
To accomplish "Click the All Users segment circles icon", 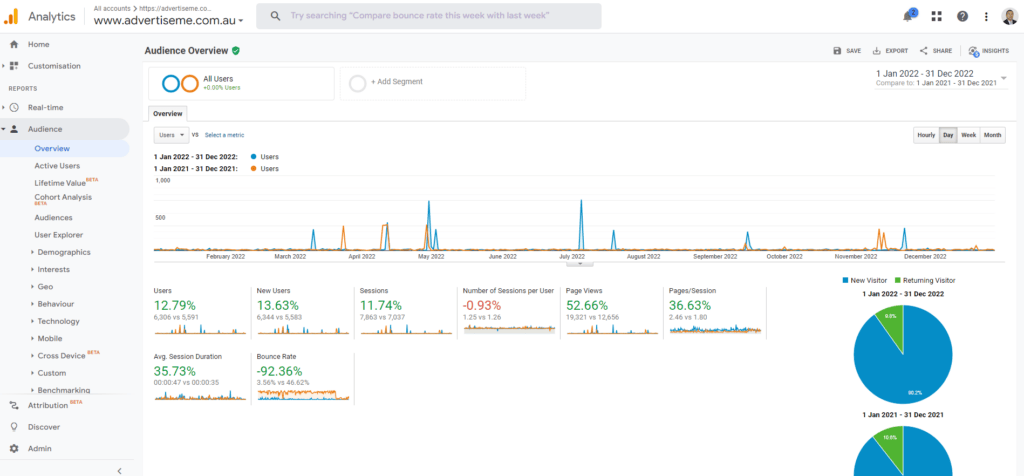I will tap(180, 84).
